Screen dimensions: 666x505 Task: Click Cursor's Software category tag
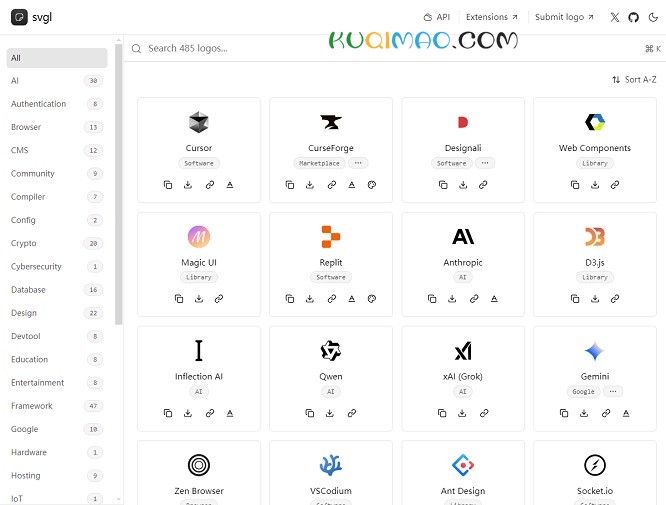click(199, 163)
